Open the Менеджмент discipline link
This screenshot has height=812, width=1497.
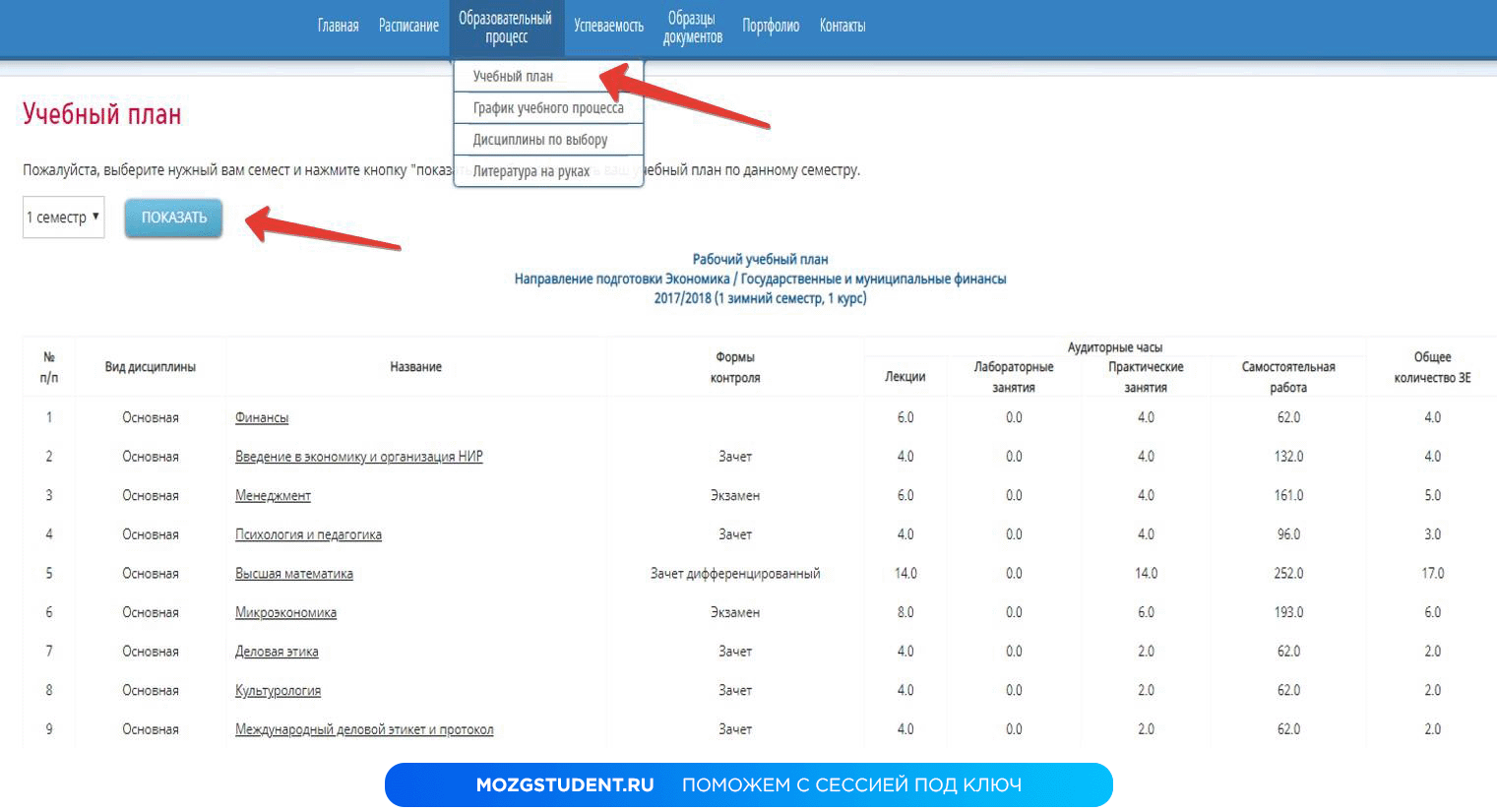tap(273, 495)
